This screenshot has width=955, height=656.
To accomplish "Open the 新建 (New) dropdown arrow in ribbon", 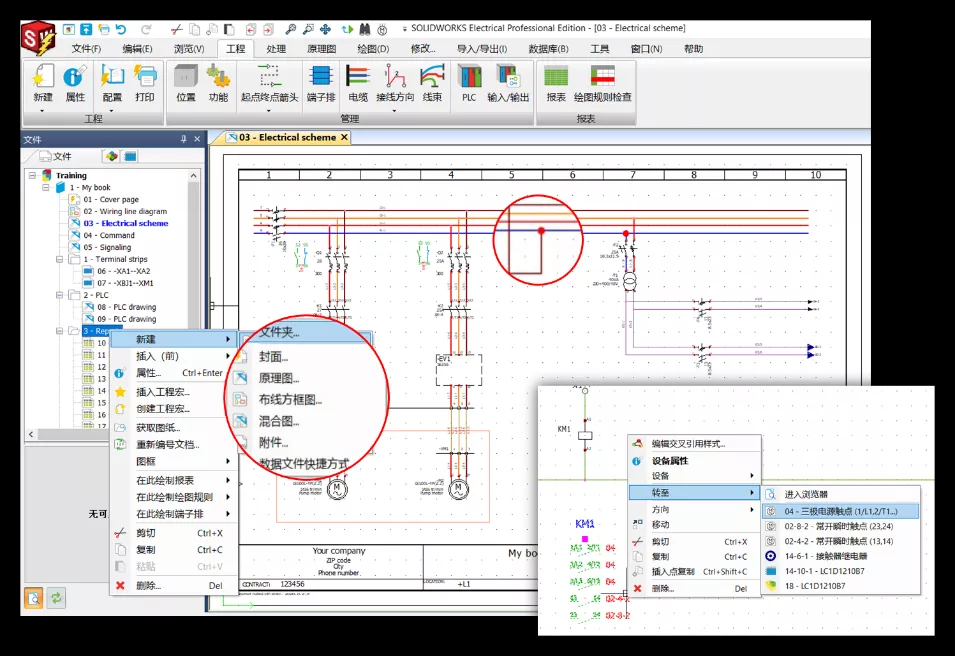I will (x=43, y=110).
